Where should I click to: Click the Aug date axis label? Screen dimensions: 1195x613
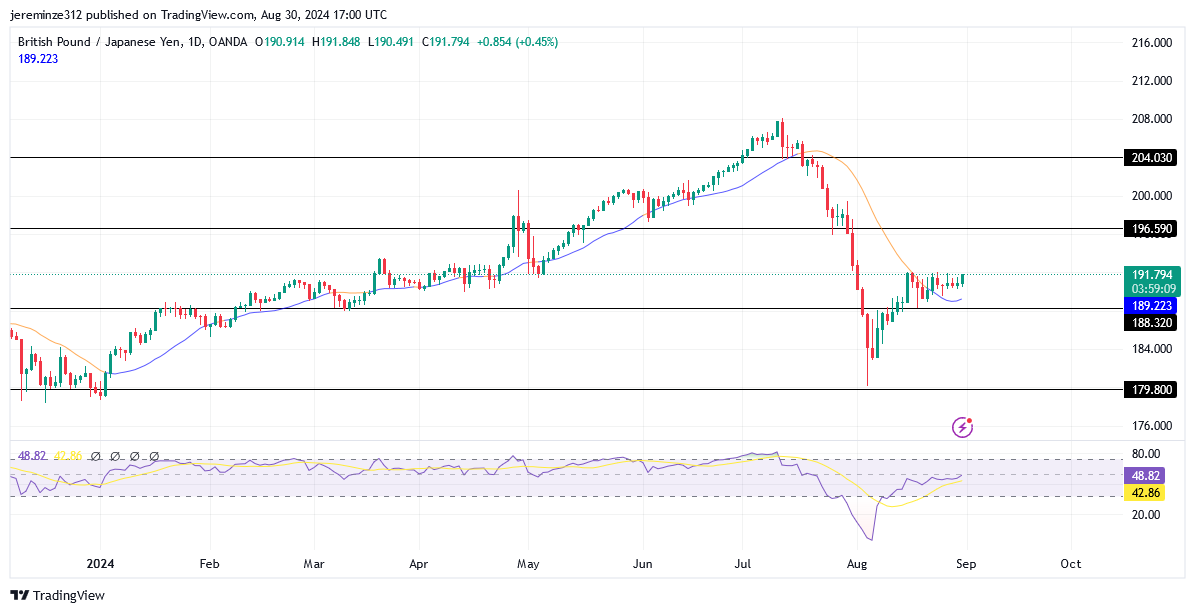[857, 564]
